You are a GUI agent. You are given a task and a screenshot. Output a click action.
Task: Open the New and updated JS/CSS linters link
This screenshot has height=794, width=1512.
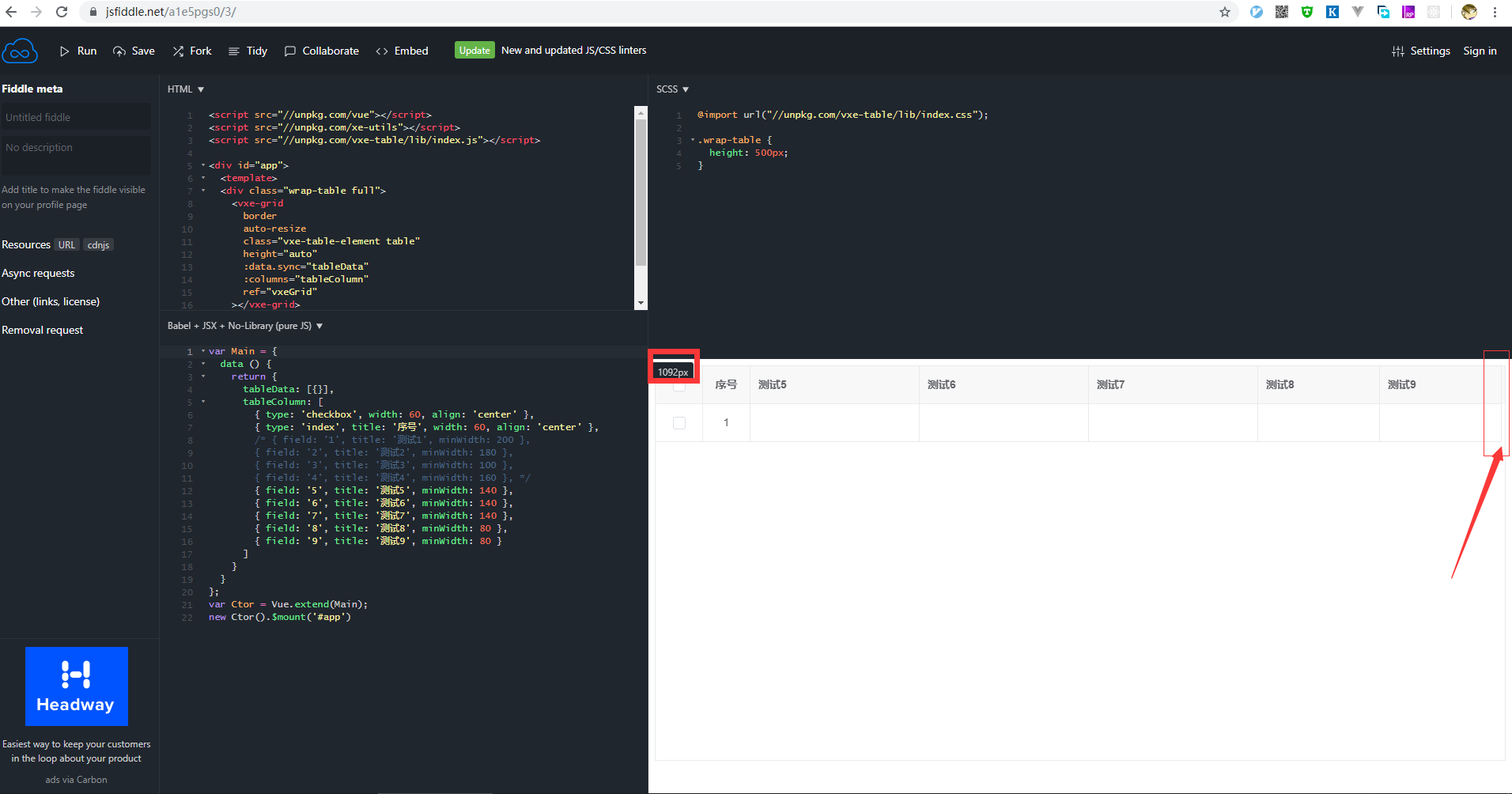click(x=573, y=50)
